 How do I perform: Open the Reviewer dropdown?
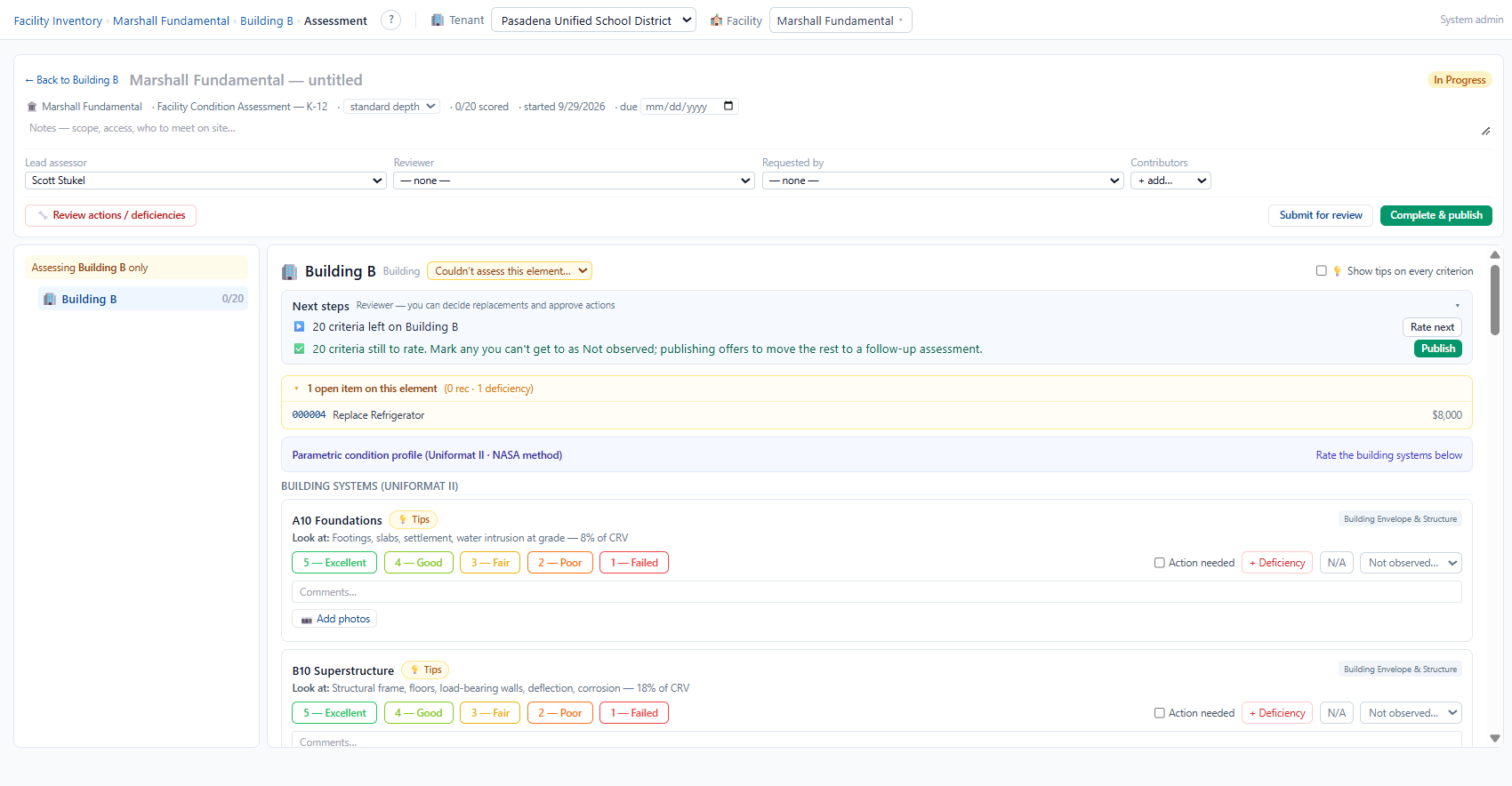(575, 180)
